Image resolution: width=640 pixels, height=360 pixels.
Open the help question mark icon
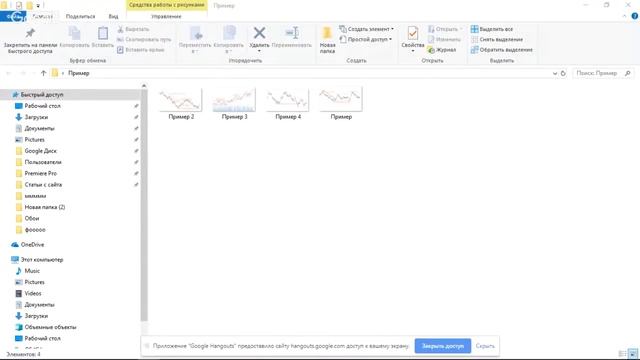635,16
